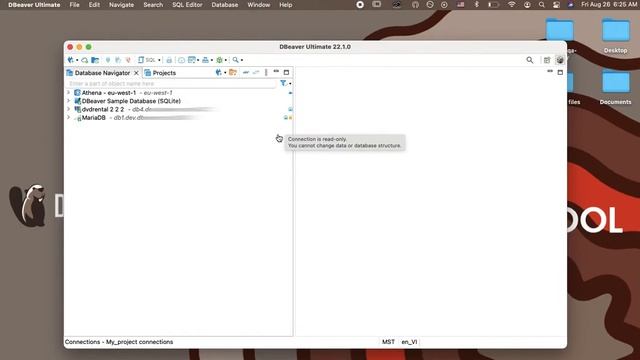The width and height of the screenshot is (640, 360).
Task: Open the navigator View Menu vertical dots
Action: pyautogui.click(x=266, y=72)
